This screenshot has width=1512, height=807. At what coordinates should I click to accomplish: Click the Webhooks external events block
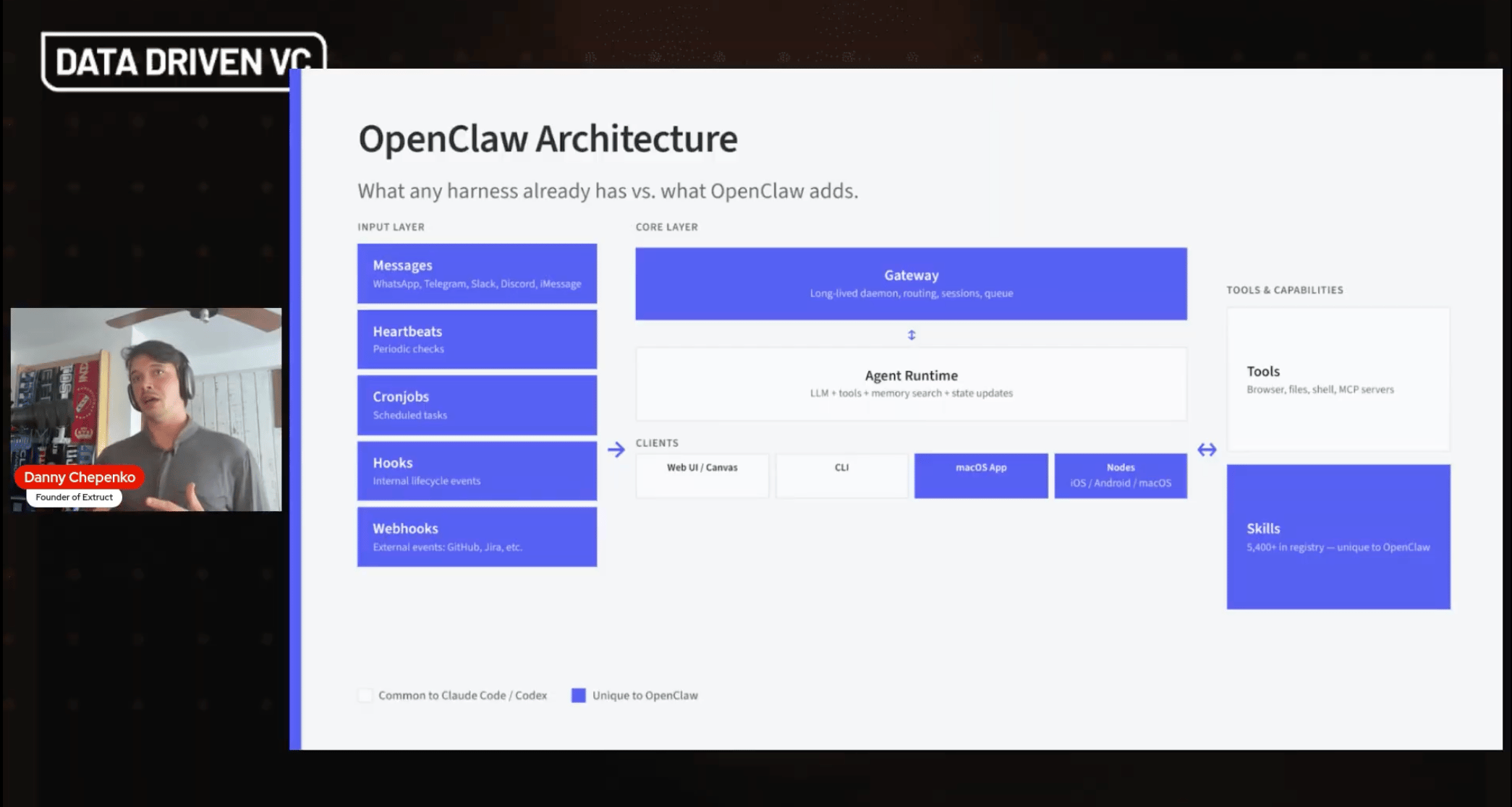477,537
